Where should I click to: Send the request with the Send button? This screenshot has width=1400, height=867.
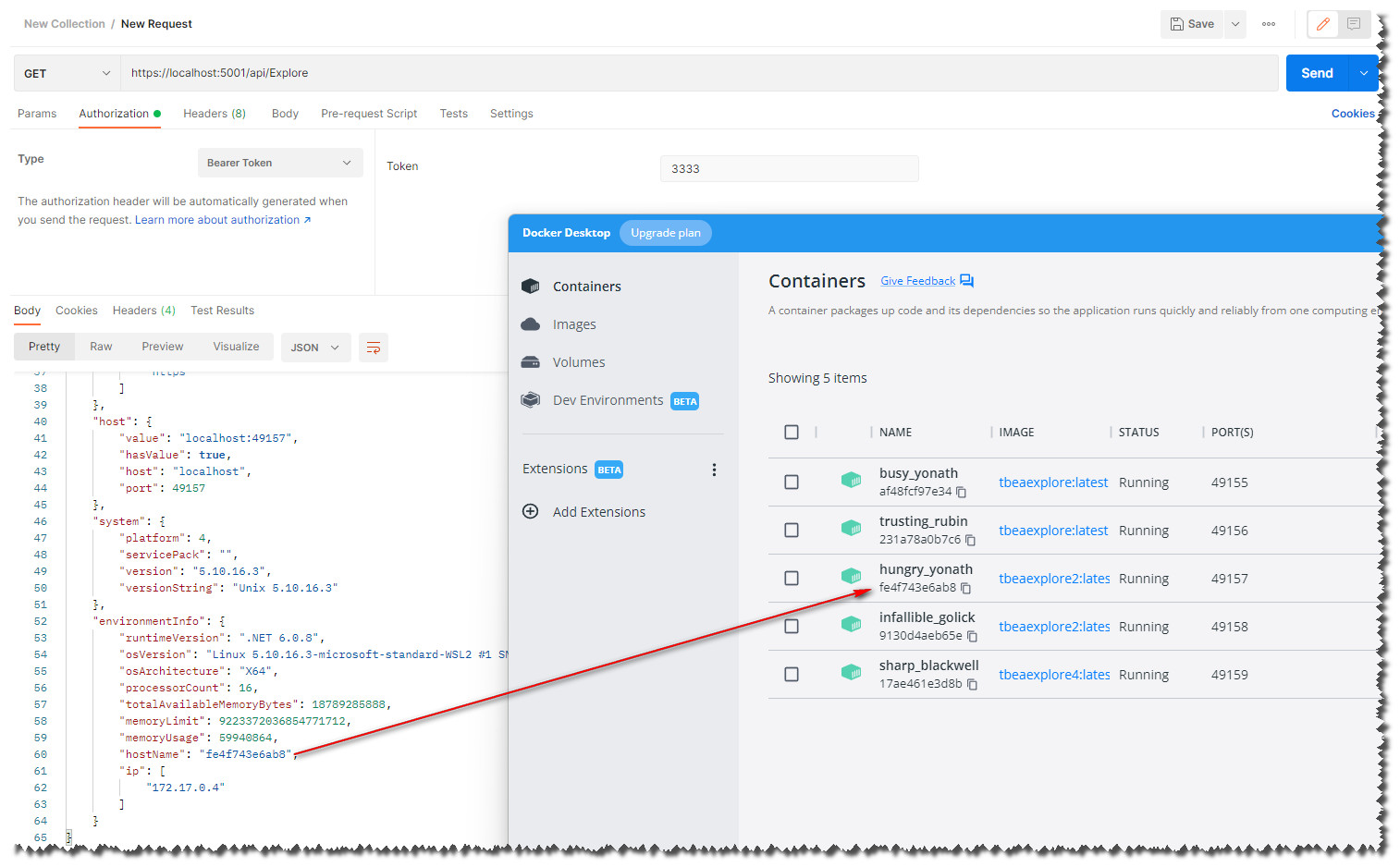1317,73
